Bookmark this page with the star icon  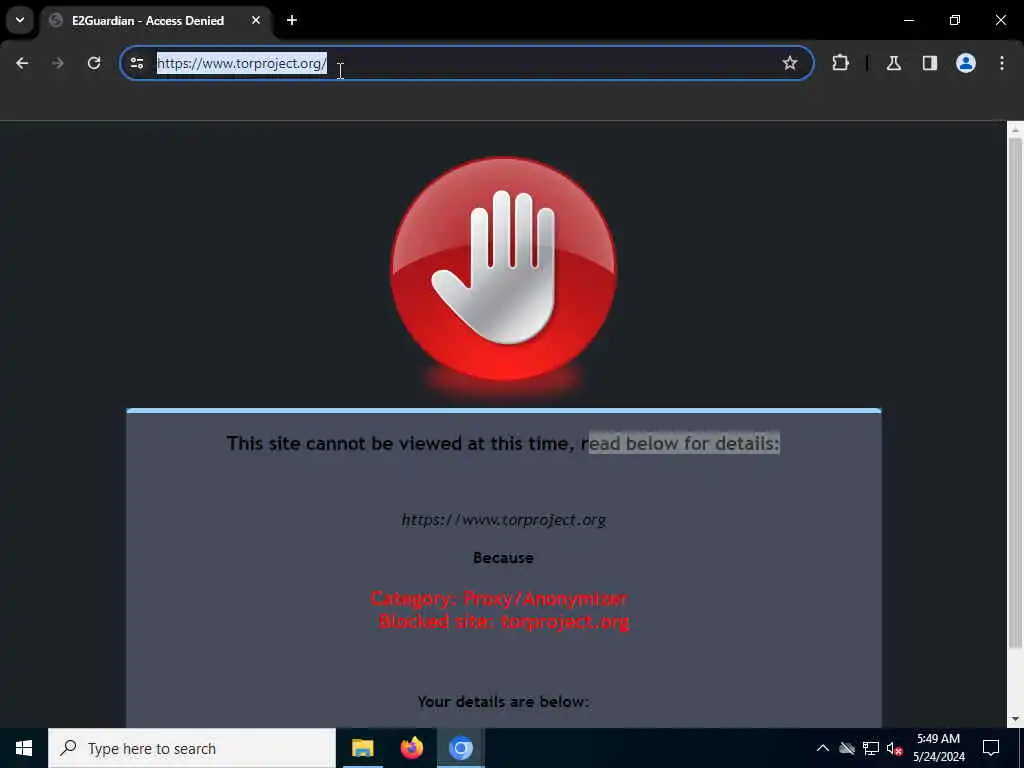(790, 63)
